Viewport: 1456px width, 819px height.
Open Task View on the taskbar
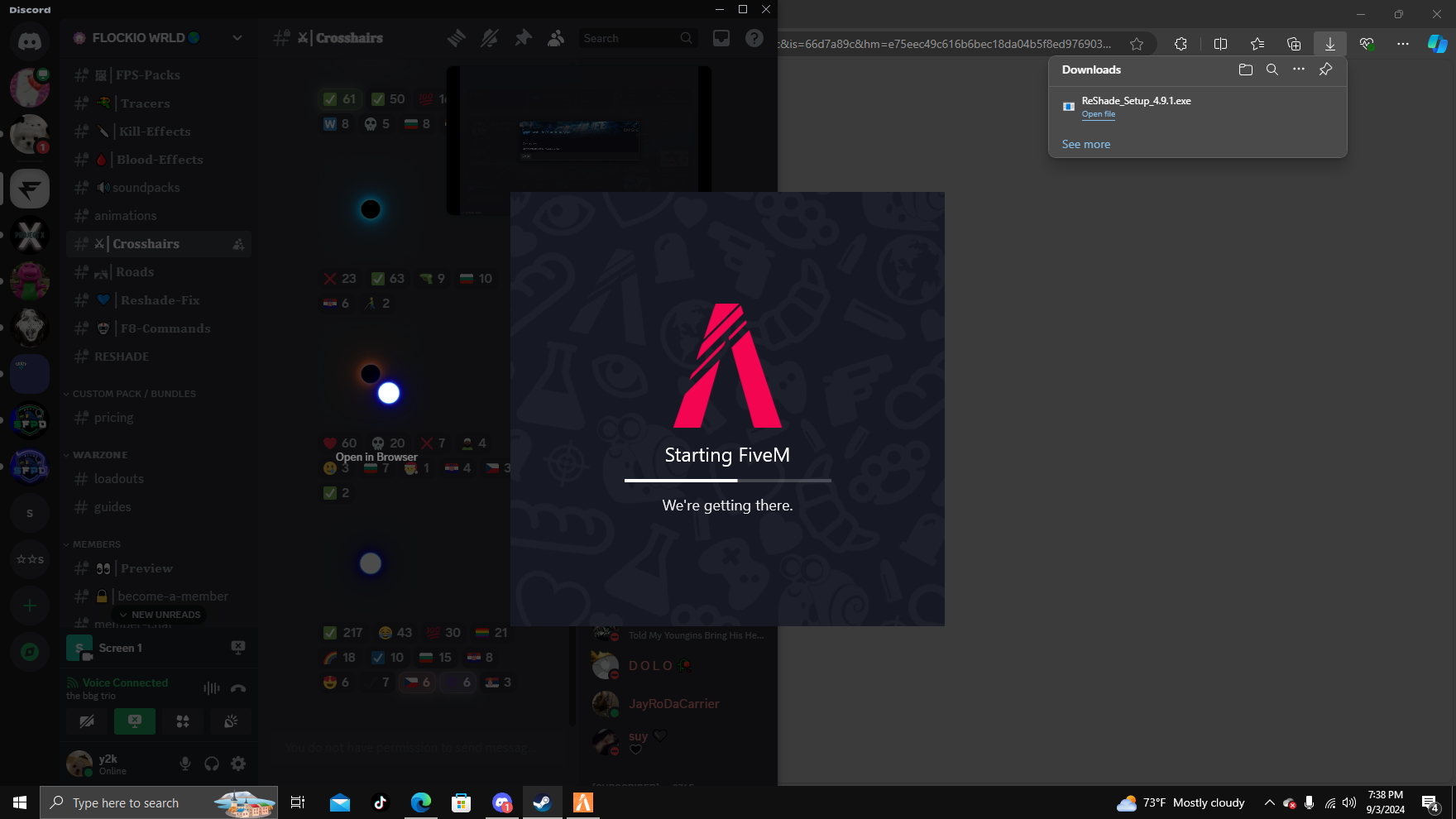point(298,802)
